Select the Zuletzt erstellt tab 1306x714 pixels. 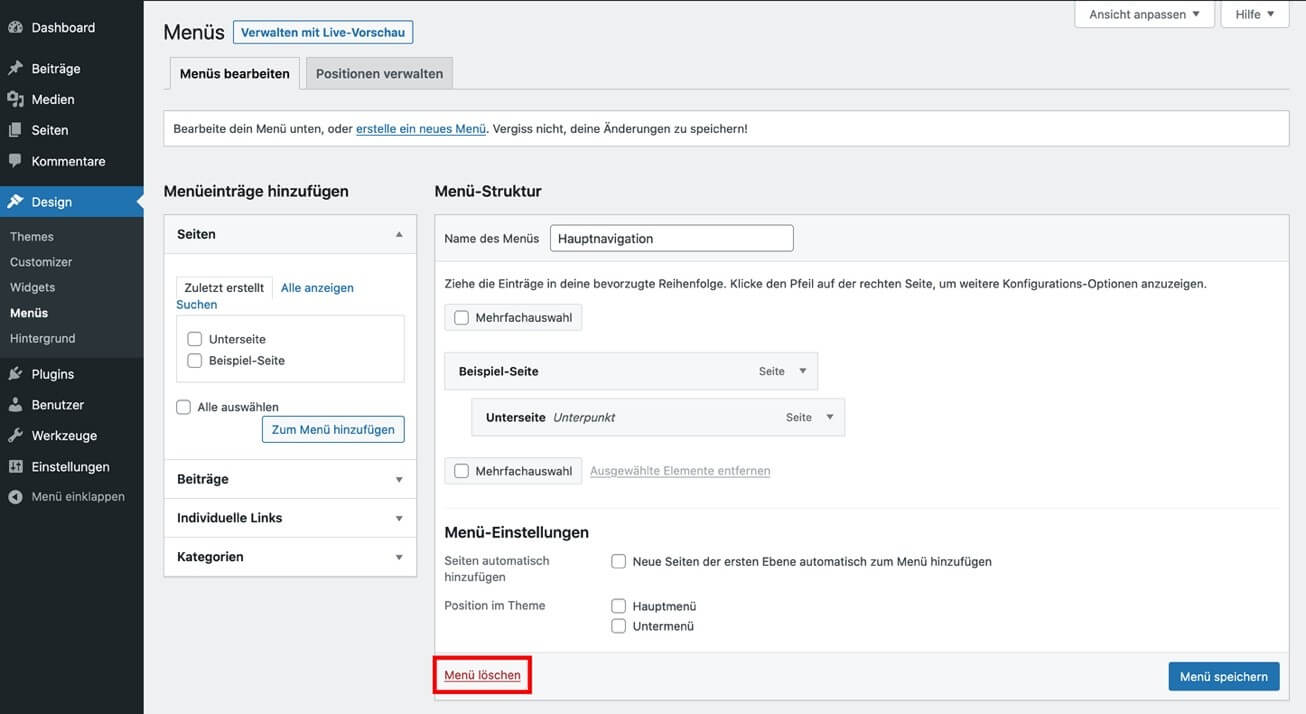pos(224,287)
